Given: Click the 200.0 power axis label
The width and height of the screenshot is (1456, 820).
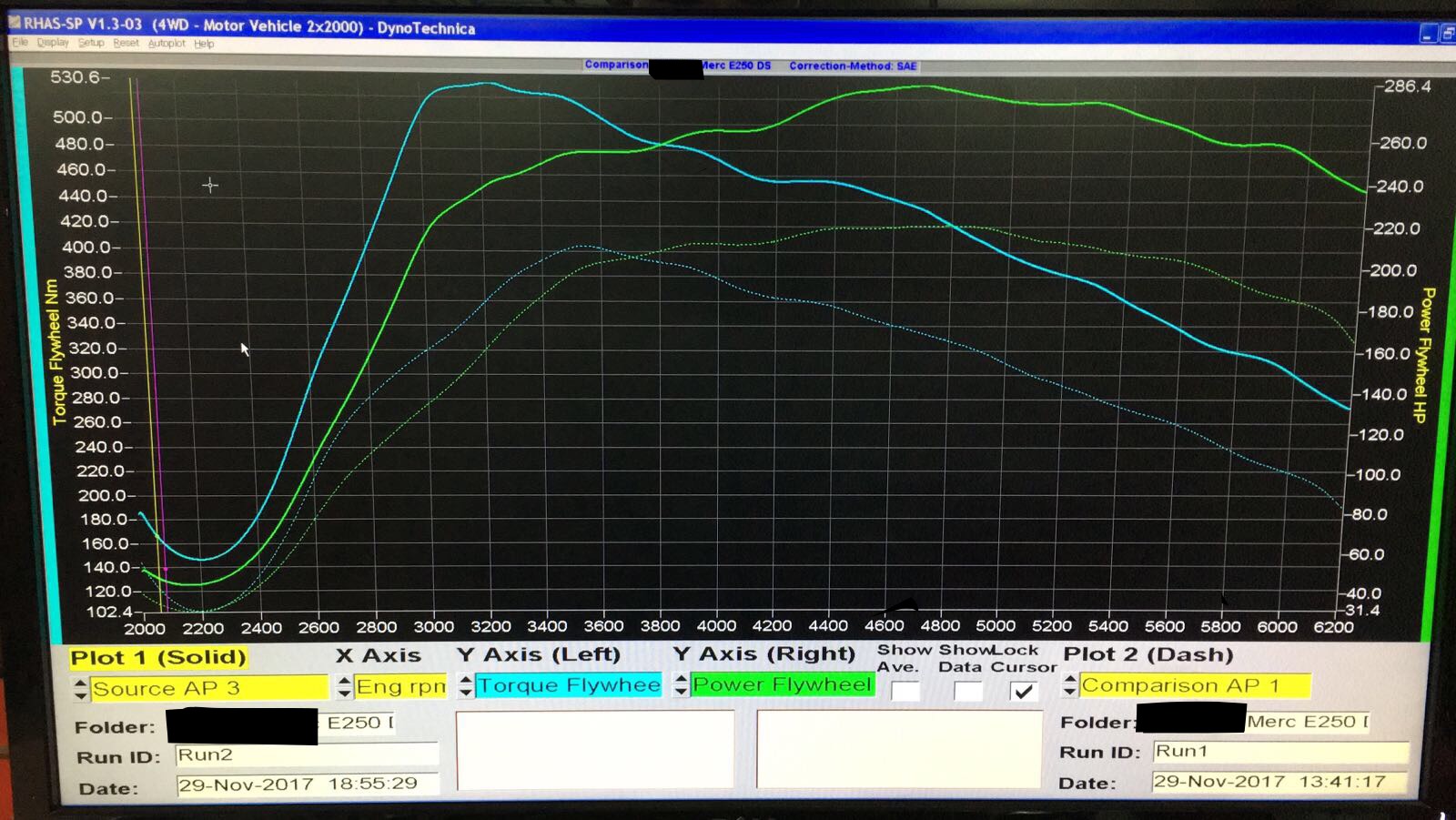Looking at the screenshot, I should [x=1394, y=270].
